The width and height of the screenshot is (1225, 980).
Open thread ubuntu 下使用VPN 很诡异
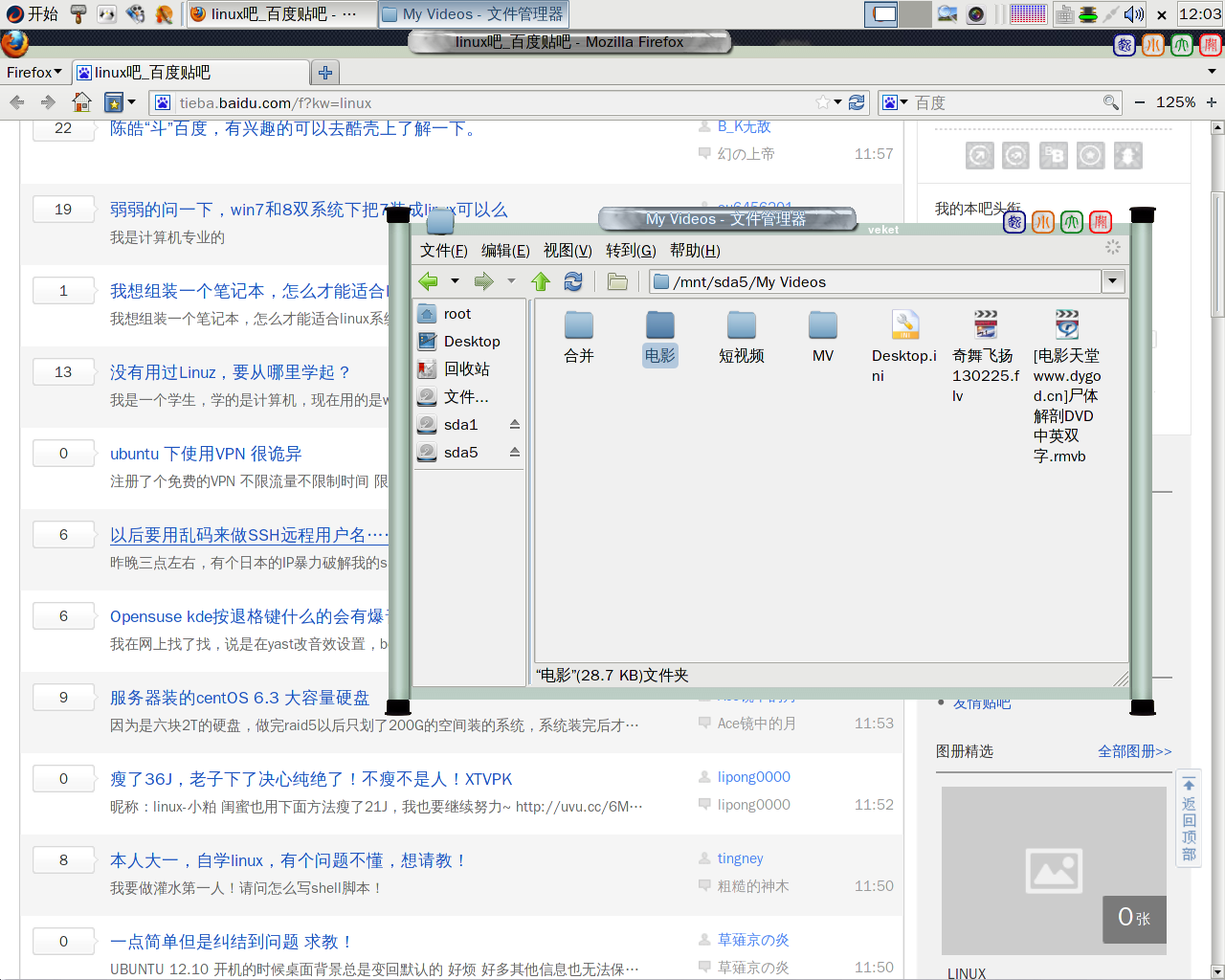point(206,454)
